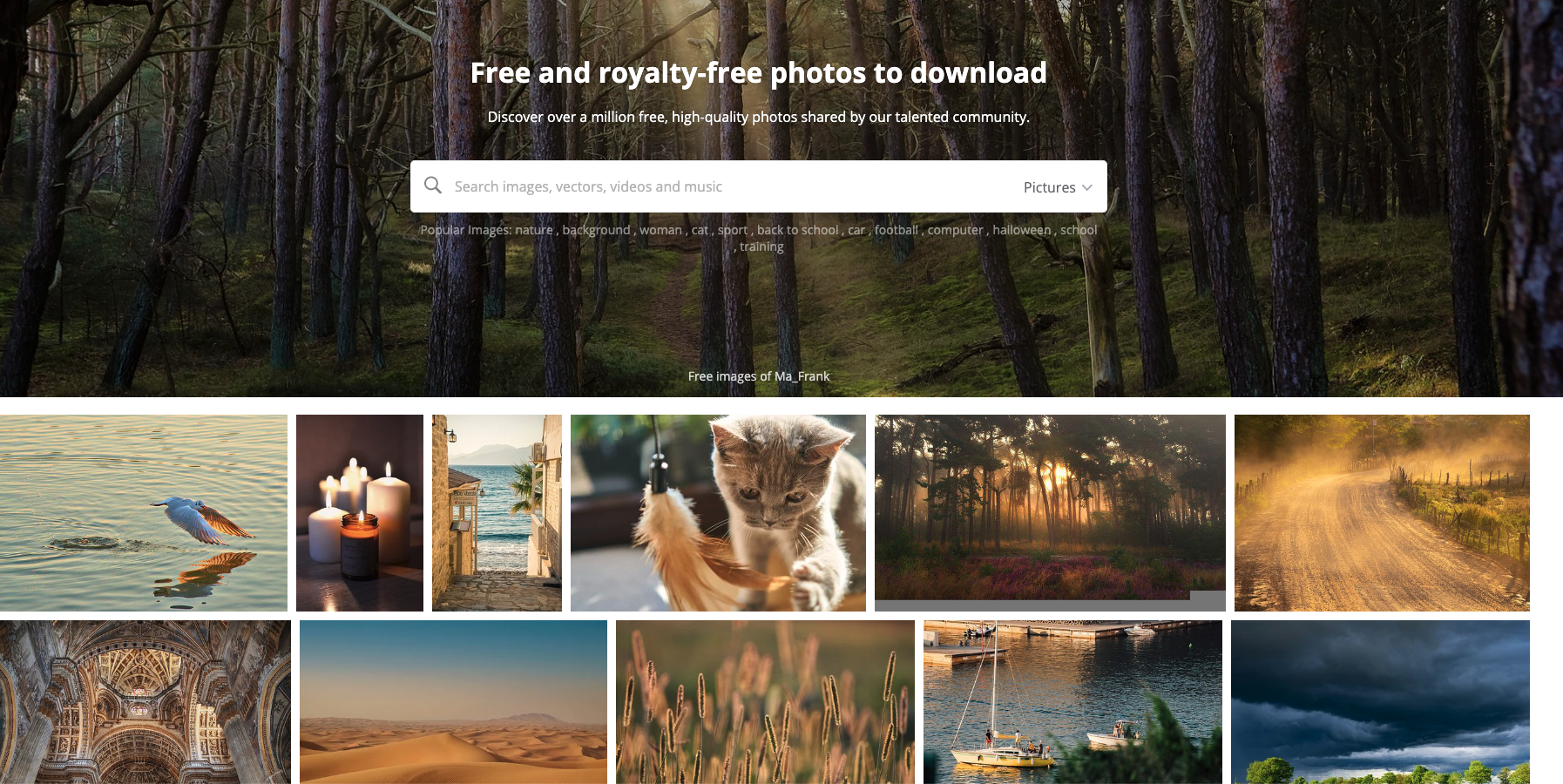View the desert sand dunes photo
1563x784 pixels.
tap(453, 702)
